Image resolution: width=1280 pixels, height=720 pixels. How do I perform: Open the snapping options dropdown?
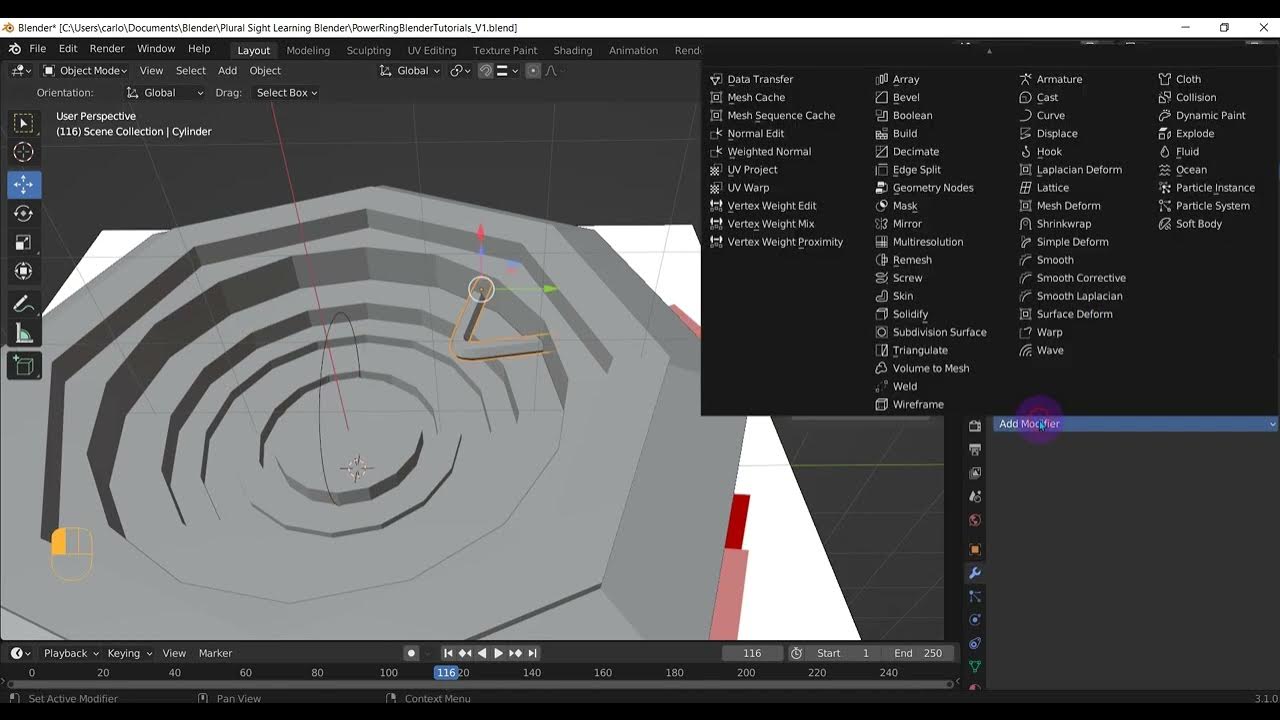point(507,71)
